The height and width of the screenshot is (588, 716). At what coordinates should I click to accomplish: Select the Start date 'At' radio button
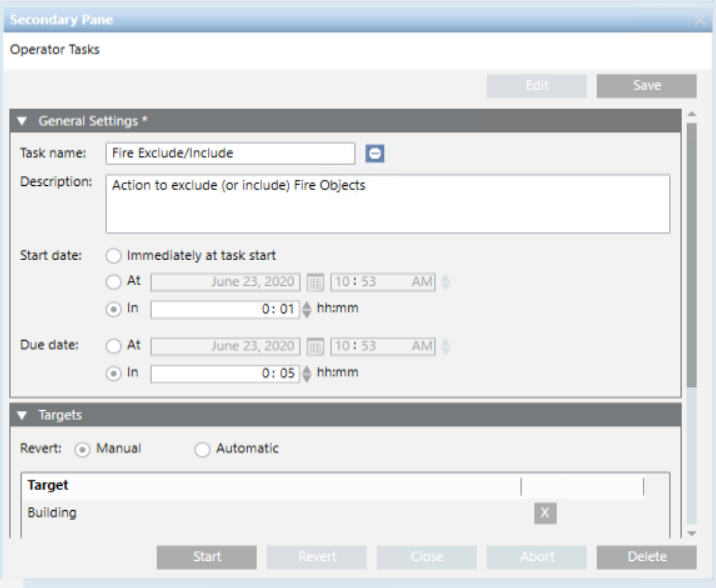(x=114, y=282)
